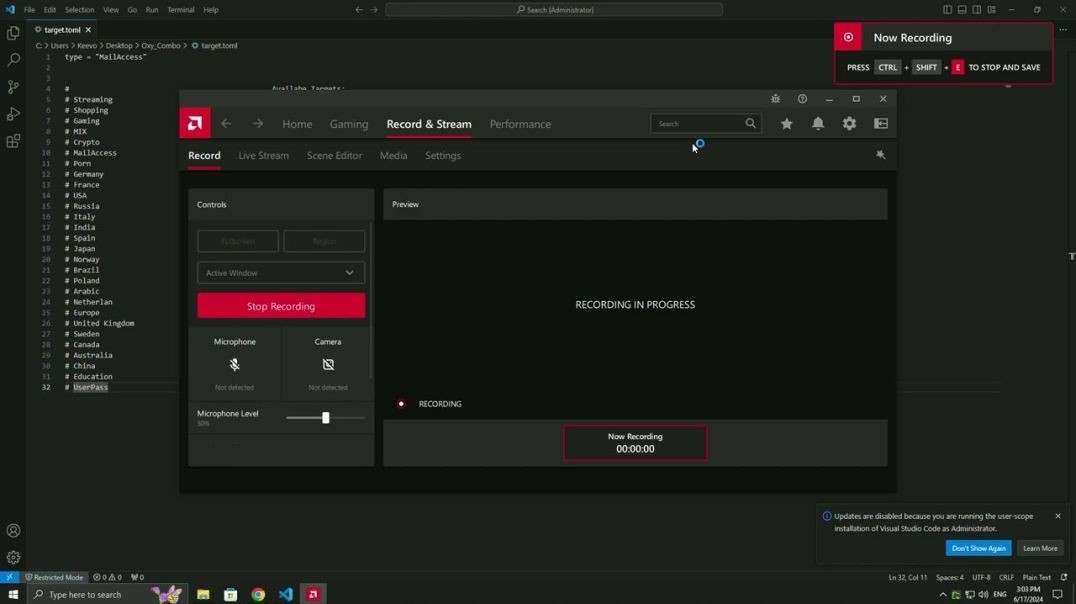Click the Oxy_Combo breadcrumb folder
1076x604 pixels.
point(161,46)
